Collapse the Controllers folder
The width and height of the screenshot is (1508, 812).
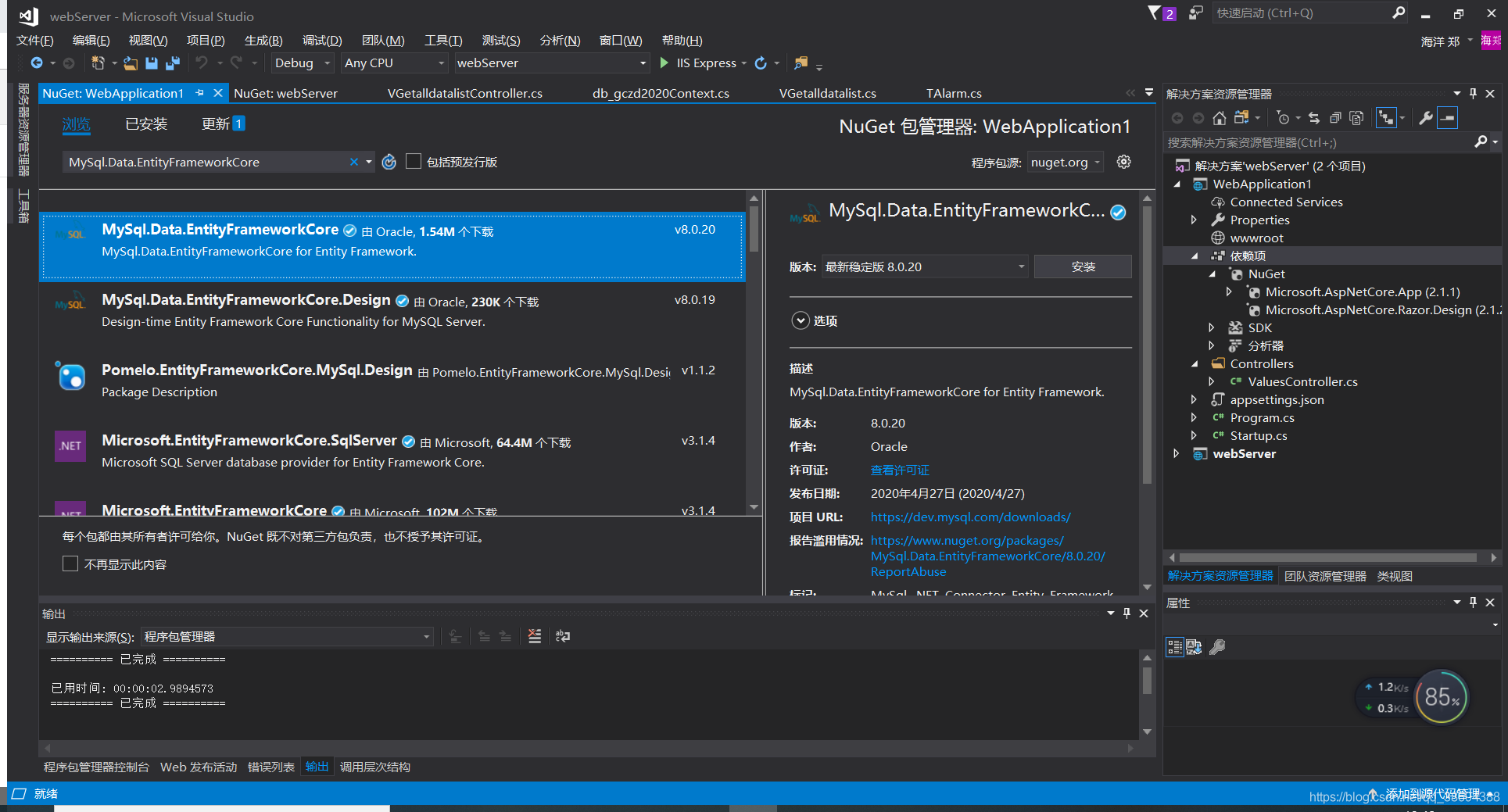click(1195, 364)
